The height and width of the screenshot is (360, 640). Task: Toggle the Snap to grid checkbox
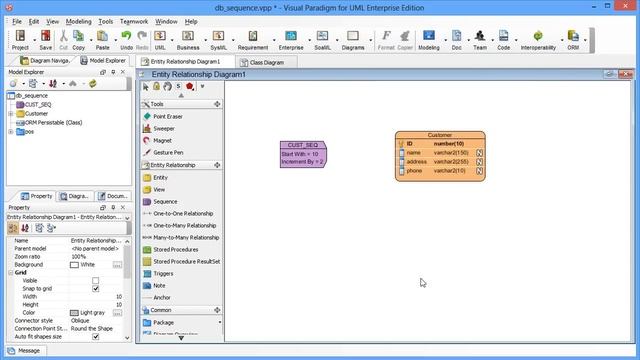pos(96,289)
